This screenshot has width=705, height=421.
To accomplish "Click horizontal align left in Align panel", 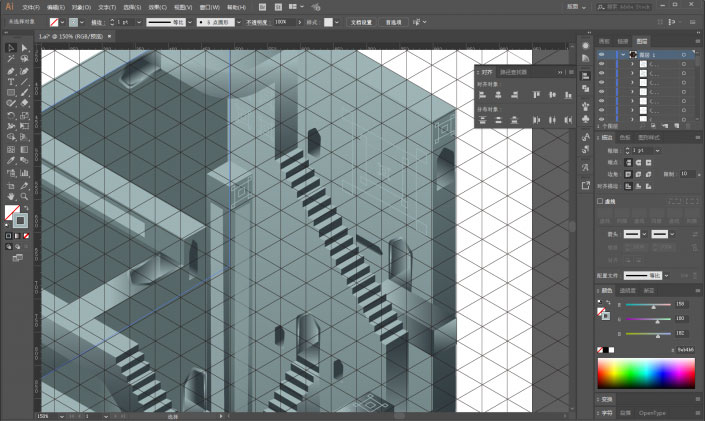I will click(x=482, y=95).
